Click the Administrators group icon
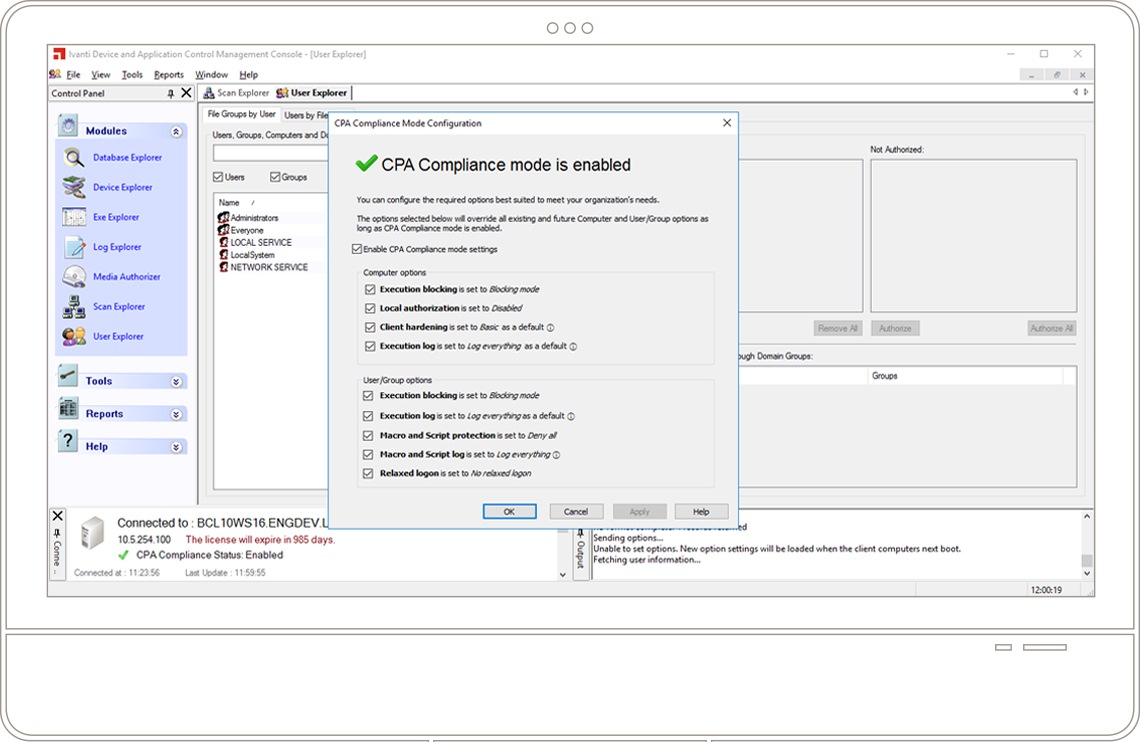 click(224, 217)
